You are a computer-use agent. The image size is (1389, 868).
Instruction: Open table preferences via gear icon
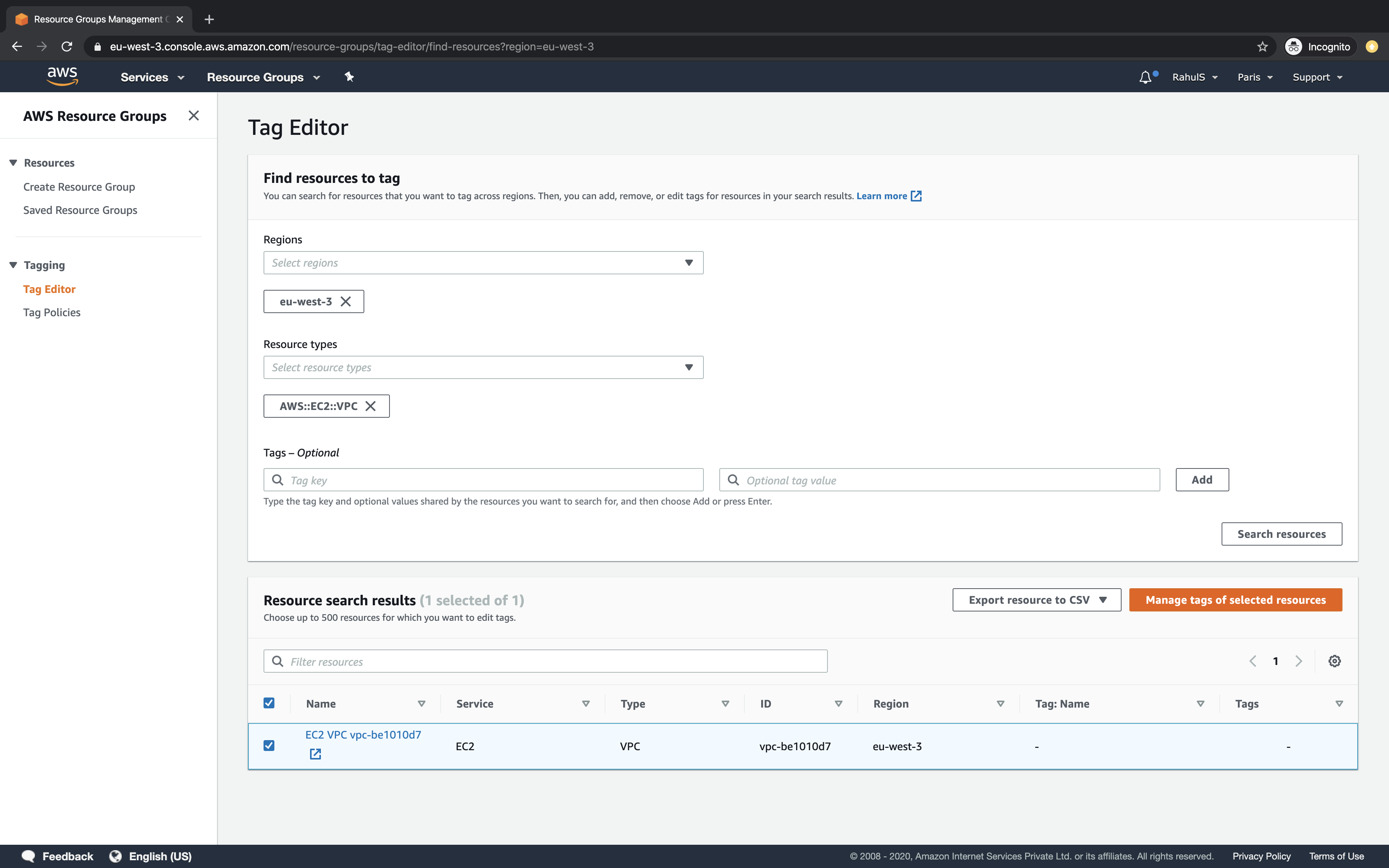(1334, 661)
